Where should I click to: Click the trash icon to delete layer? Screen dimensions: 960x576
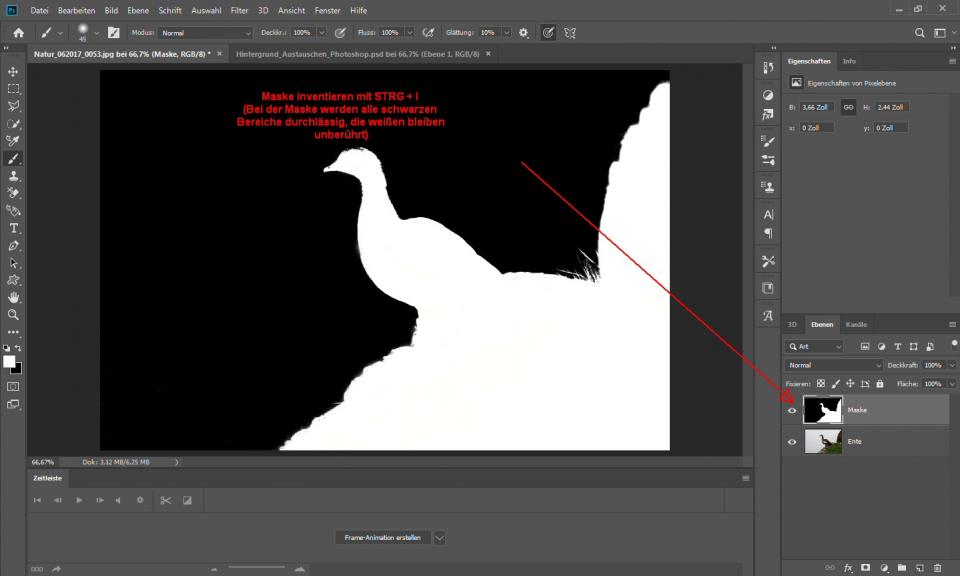[x=937, y=567]
